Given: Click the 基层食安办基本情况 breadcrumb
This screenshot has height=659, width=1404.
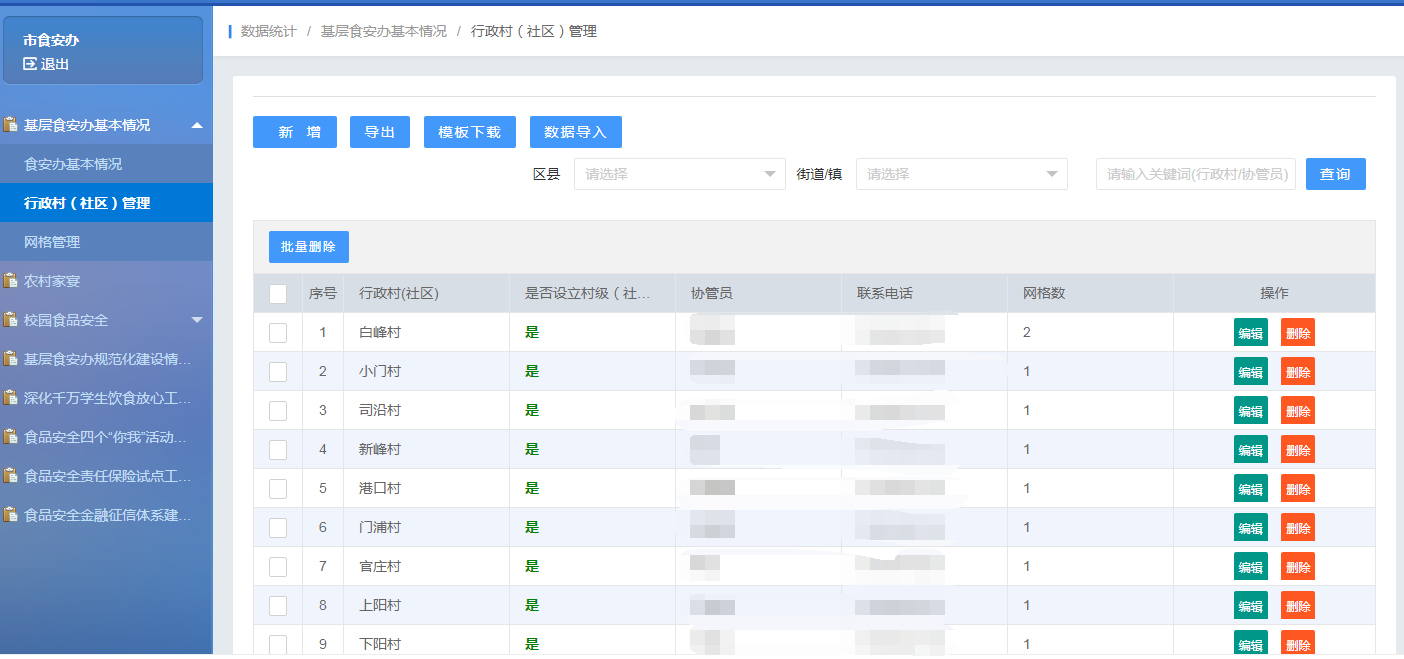Looking at the screenshot, I should tap(384, 31).
